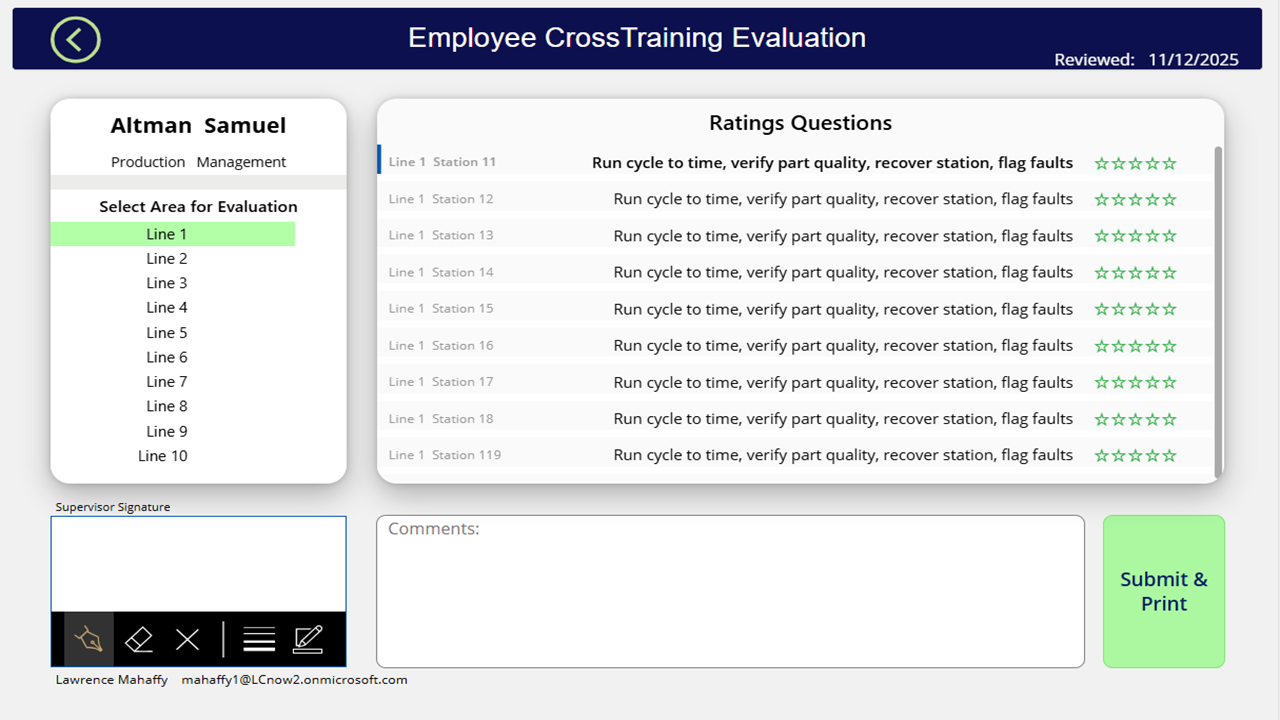Click the mahaffy1@LCnow2.onmicrosoft.com email link
The width and height of the screenshot is (1280, 720).
(x=294, y=679)
